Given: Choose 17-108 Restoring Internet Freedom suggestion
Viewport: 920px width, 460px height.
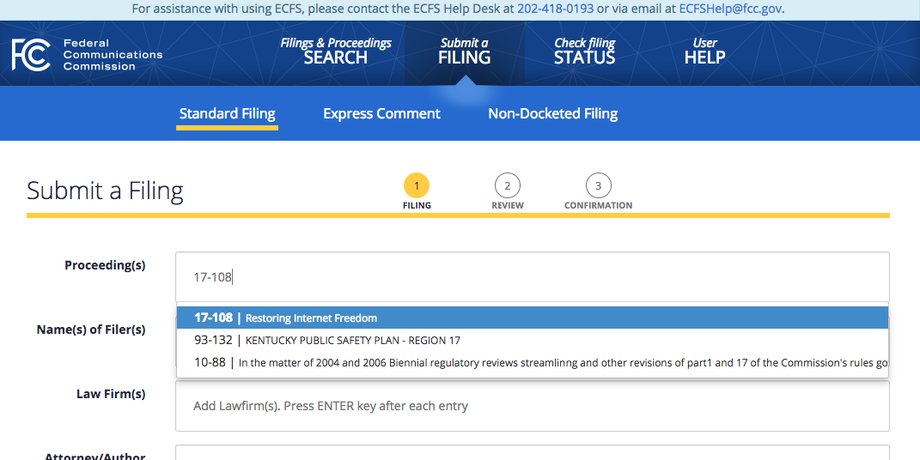Looking at the screenshot, I should [x=533, y=318].
